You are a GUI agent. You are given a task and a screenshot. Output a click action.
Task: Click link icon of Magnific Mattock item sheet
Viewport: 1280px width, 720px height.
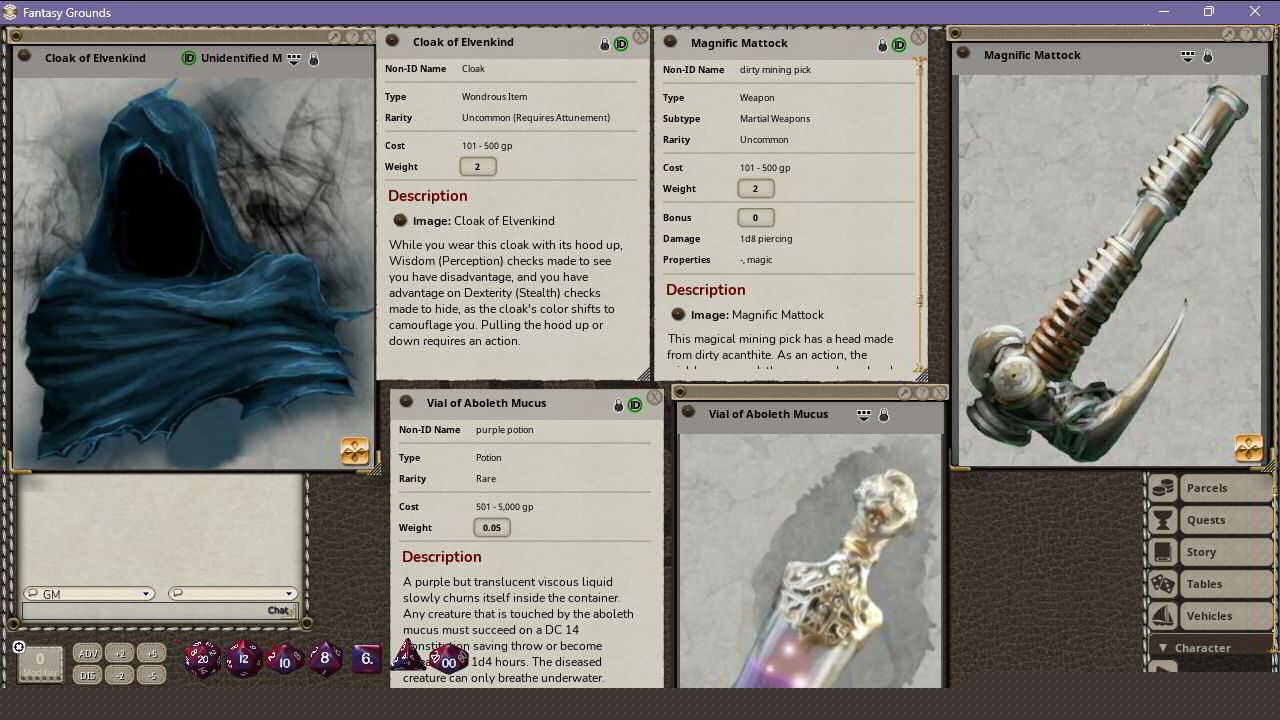[670, 42]
